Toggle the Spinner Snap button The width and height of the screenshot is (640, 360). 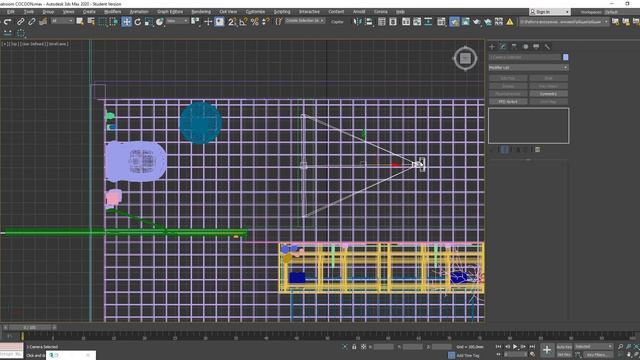click(265, 22)
